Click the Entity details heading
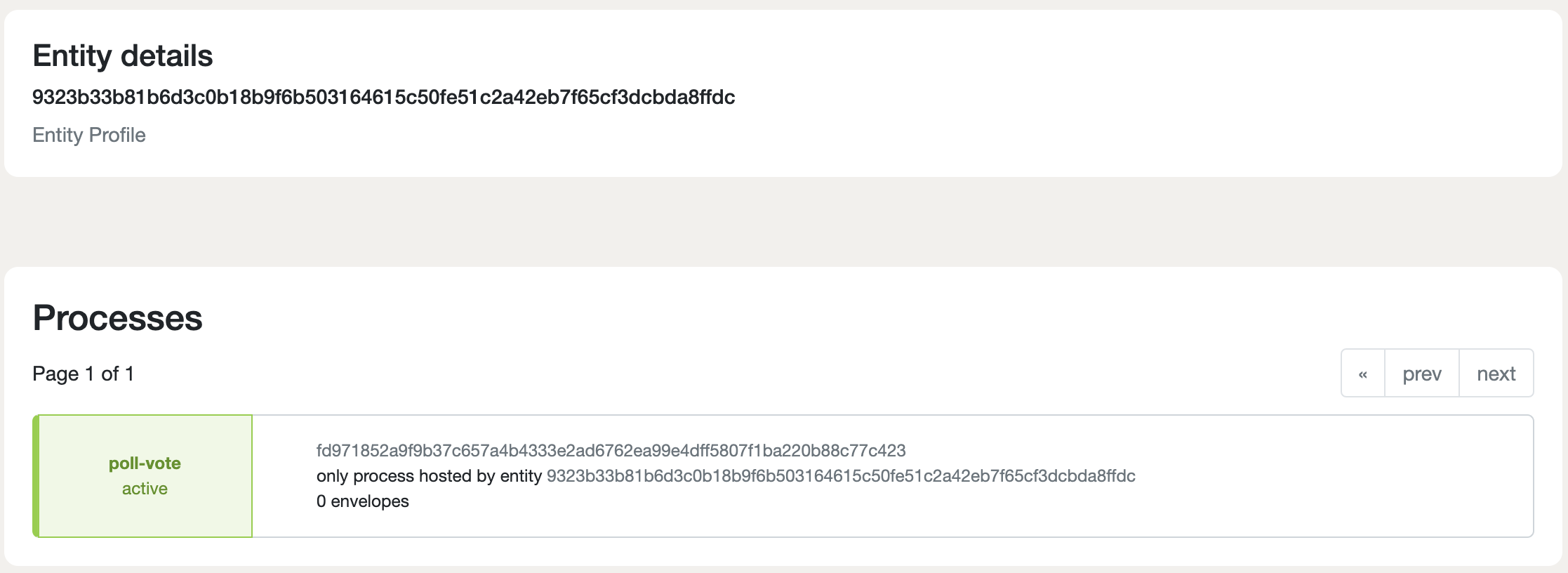The width and height of the screenshot is (1568, 573). click(x=123, y=55)
